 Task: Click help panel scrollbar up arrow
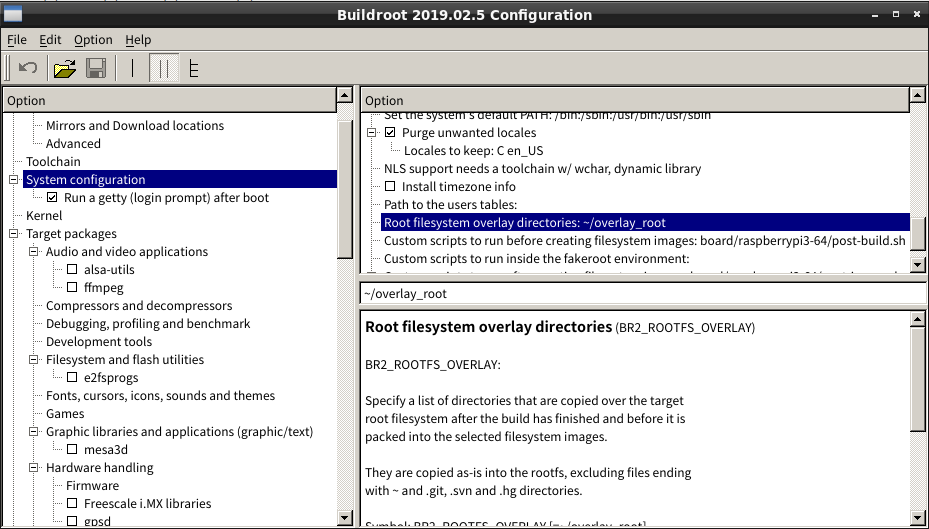pyautogui.click(x=917, y=319)
